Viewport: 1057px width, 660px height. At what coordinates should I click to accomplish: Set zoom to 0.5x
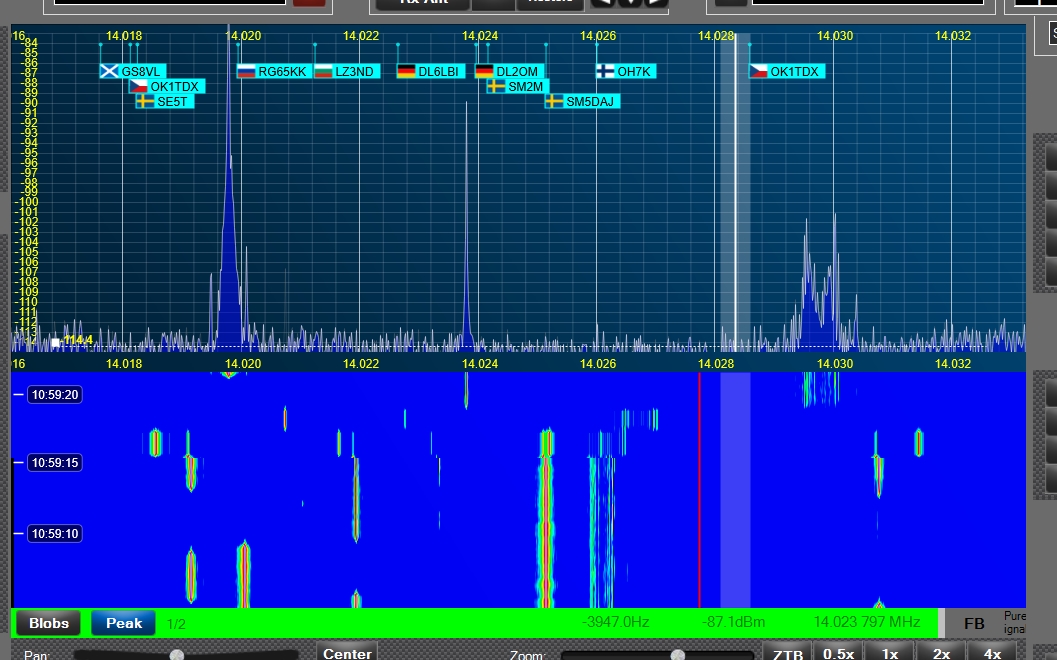838,653
